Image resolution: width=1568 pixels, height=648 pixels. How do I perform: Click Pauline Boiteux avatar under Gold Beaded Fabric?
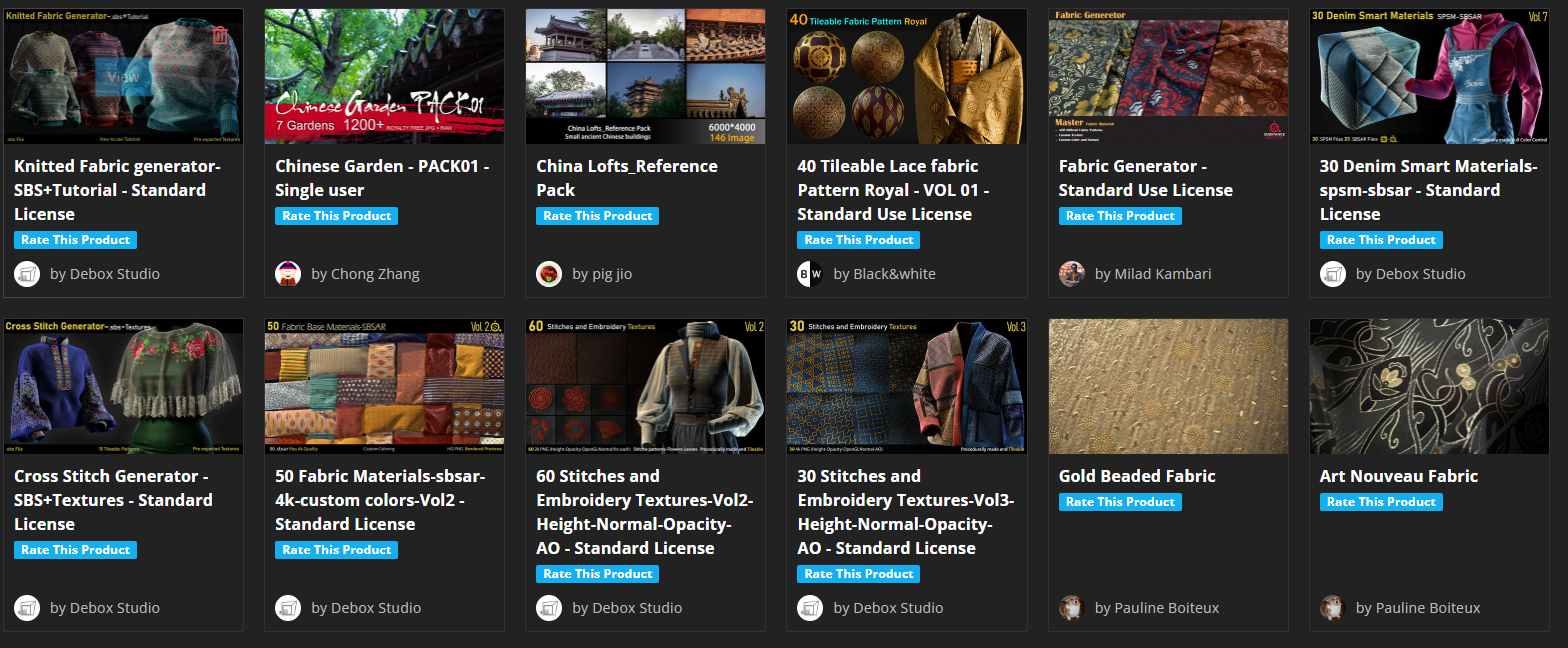pos(1071,608)
